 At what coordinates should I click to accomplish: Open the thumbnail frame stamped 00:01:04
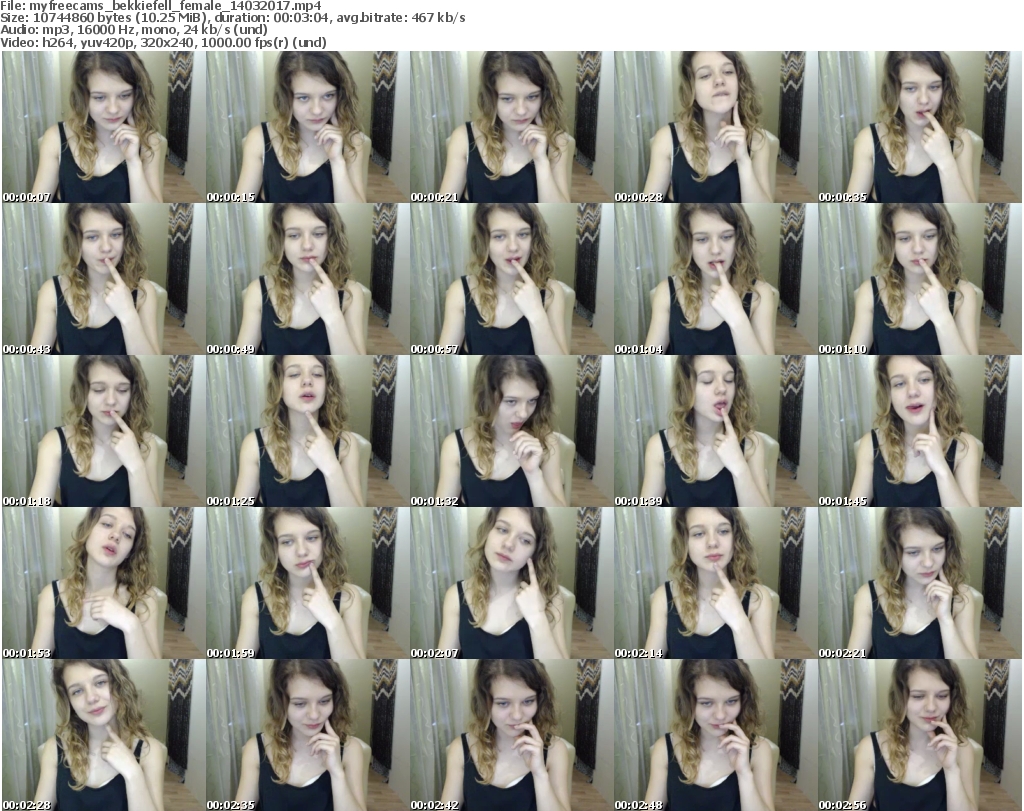pos(715,279)
